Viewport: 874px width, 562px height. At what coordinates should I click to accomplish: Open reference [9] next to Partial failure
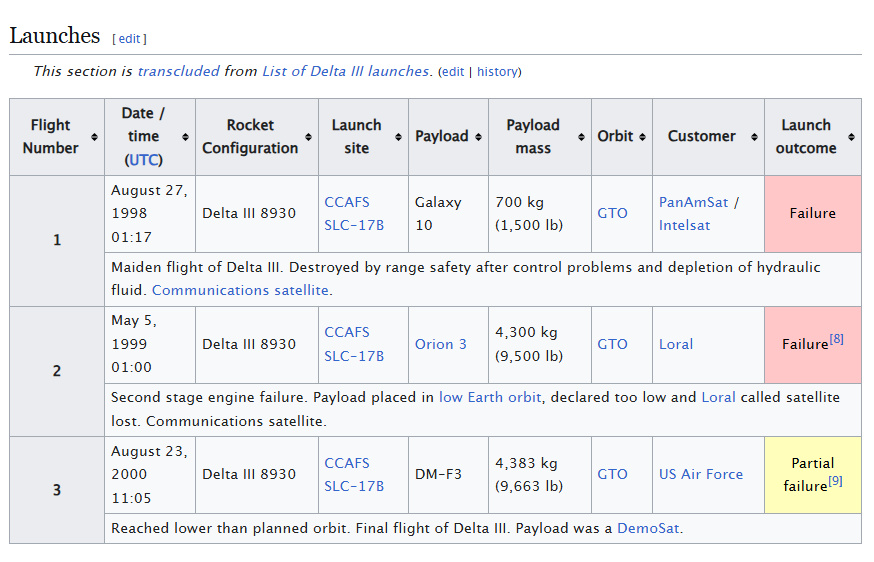[835, 481]
